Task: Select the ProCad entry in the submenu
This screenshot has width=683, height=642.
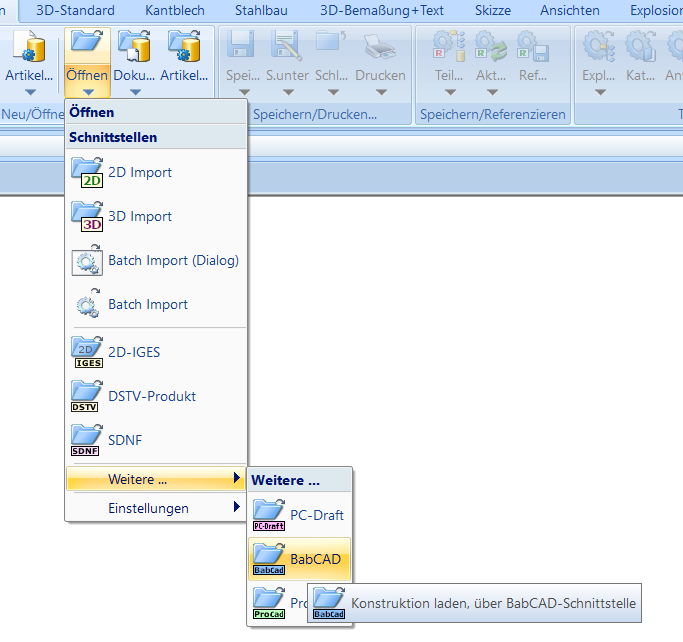Action: [x=278, y=603]
